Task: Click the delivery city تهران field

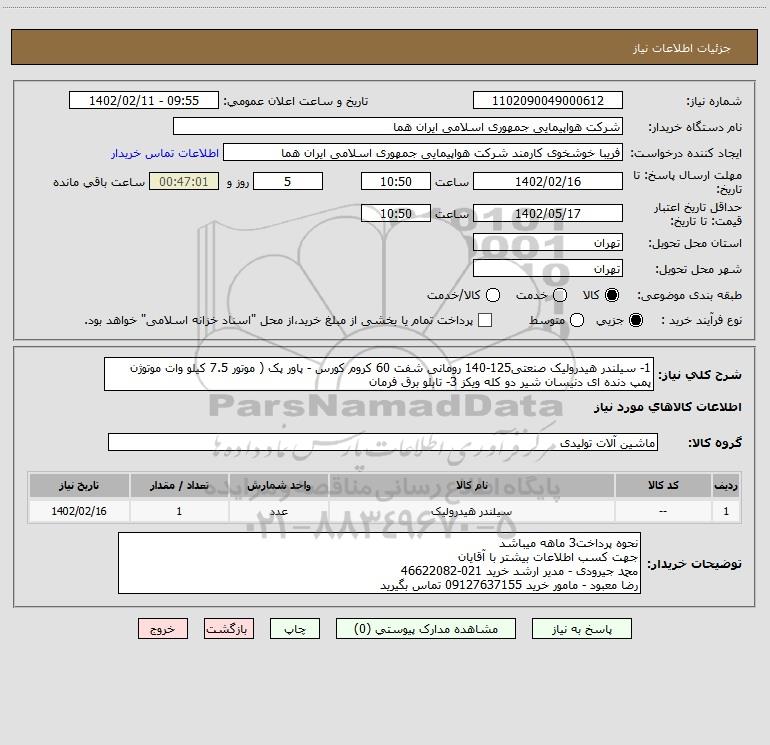Action: pos(548,269)
